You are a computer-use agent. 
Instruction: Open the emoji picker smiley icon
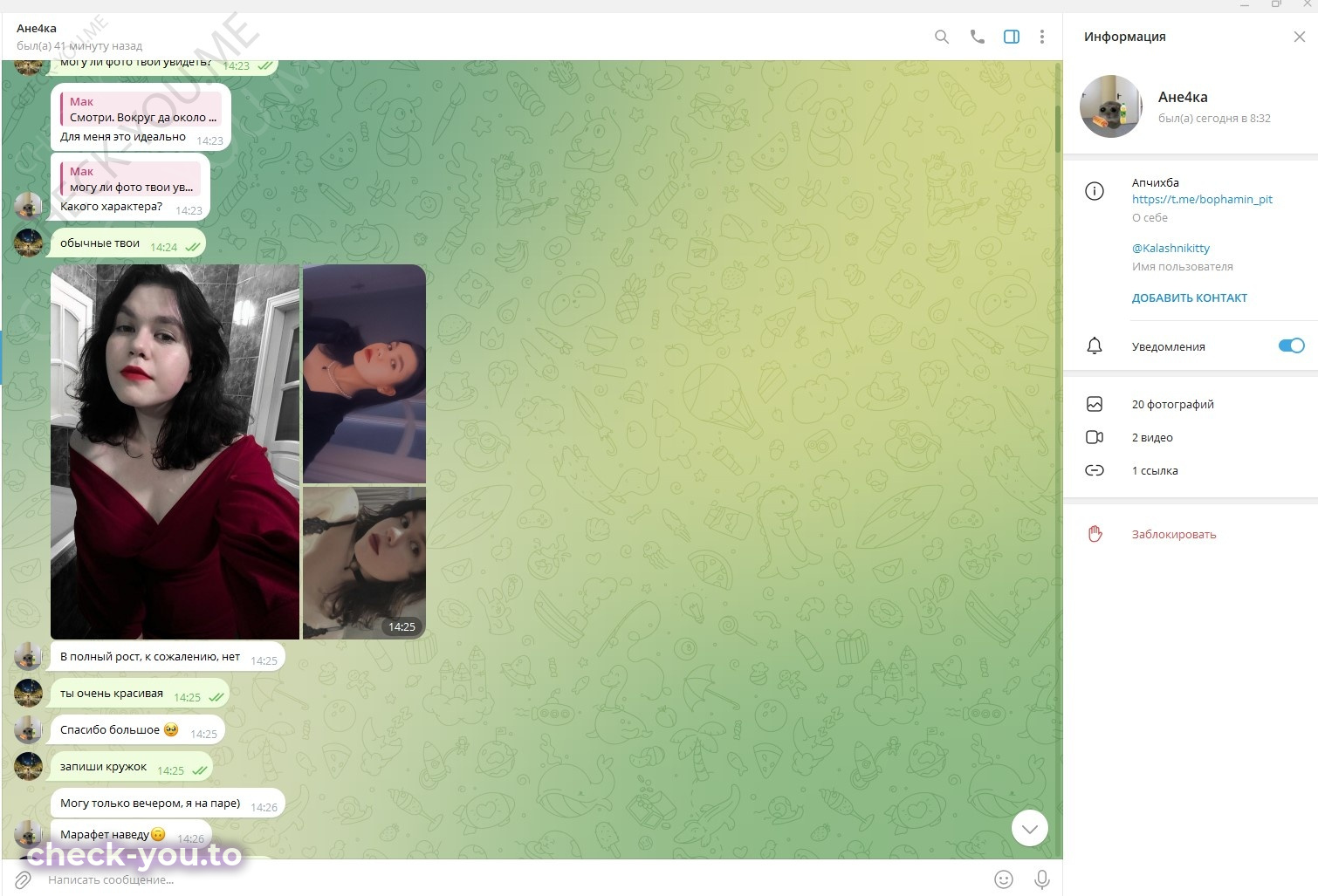(x=1004, y=879)
